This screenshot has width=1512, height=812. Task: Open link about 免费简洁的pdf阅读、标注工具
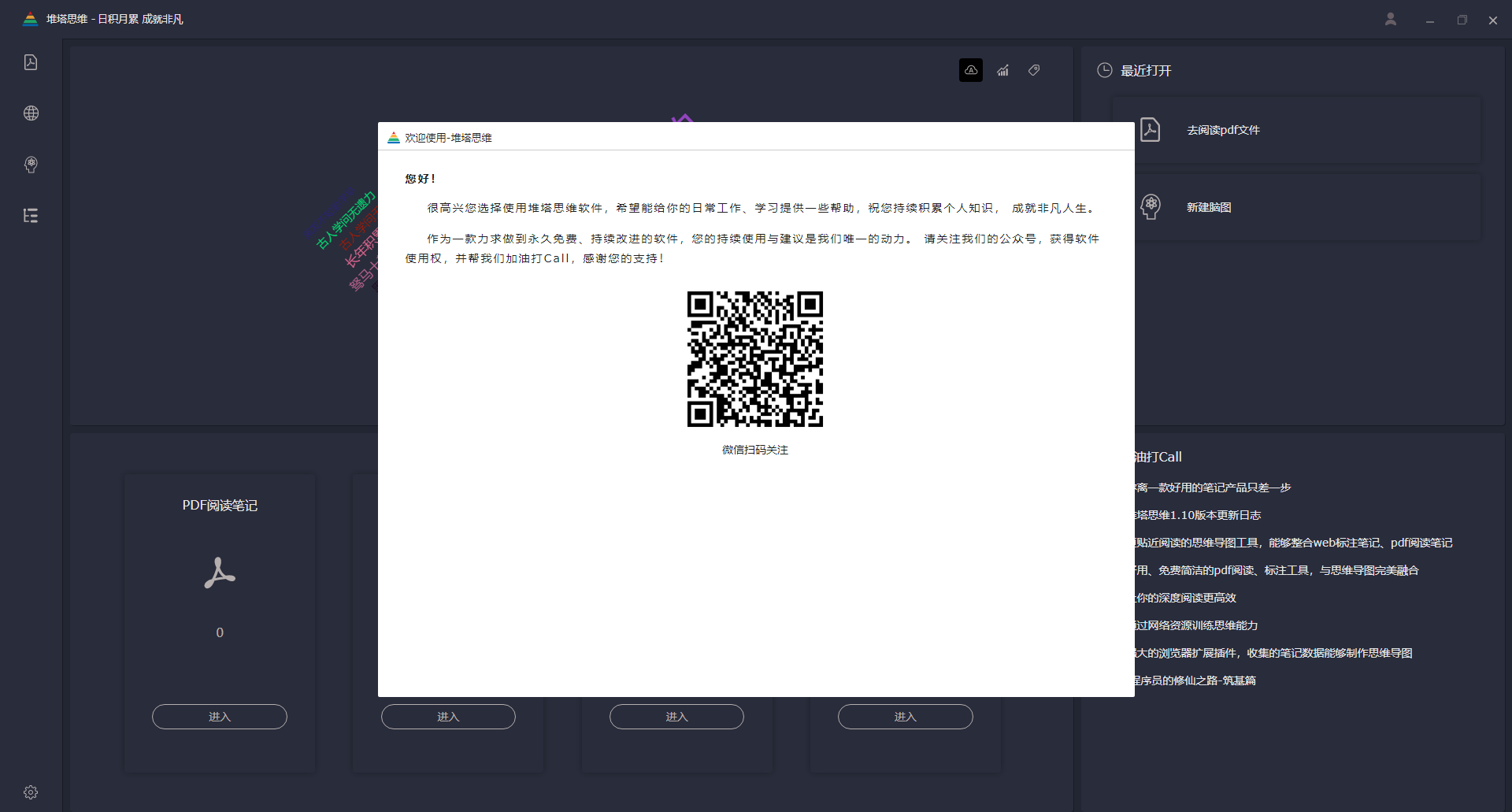point(1277,570)
